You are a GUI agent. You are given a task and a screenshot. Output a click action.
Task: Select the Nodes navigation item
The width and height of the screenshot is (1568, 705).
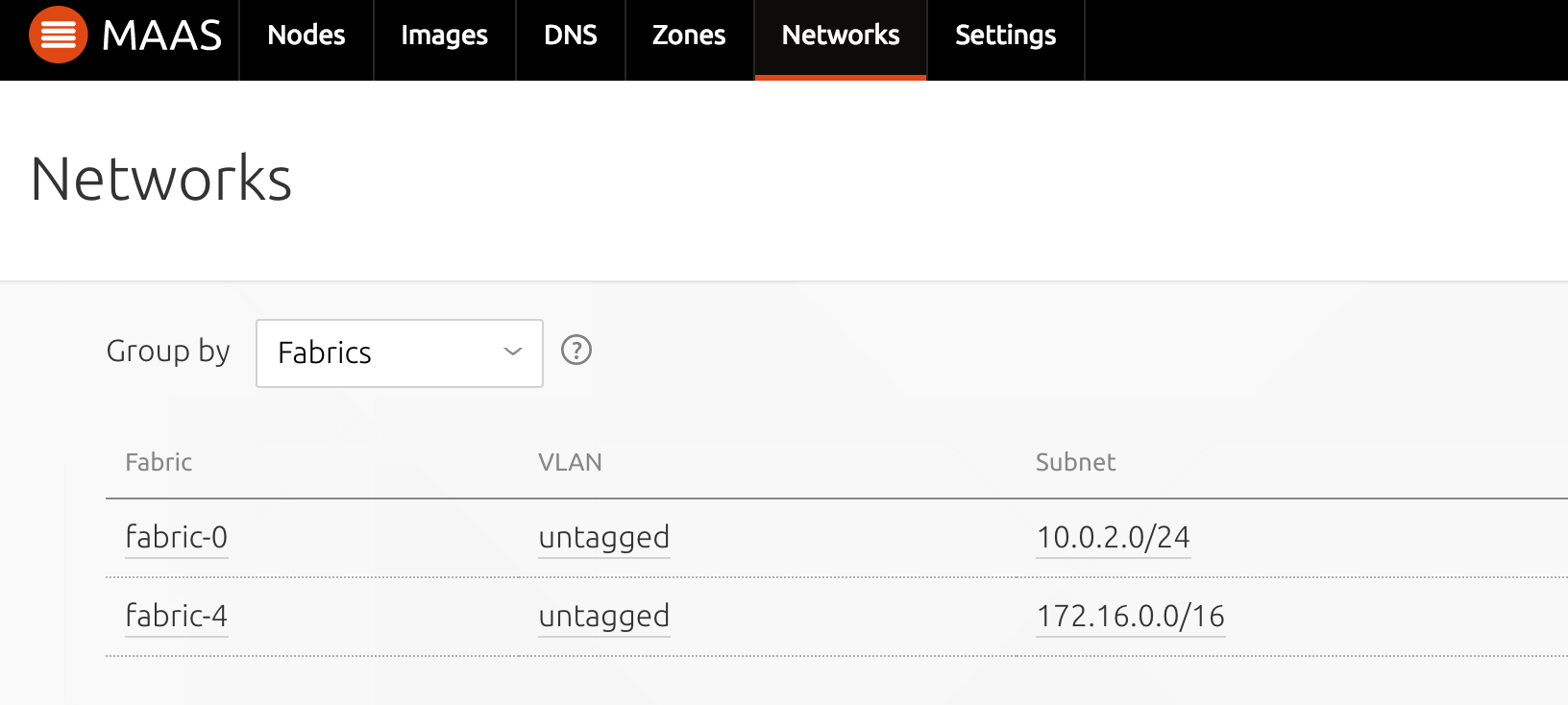click(306, 36)
